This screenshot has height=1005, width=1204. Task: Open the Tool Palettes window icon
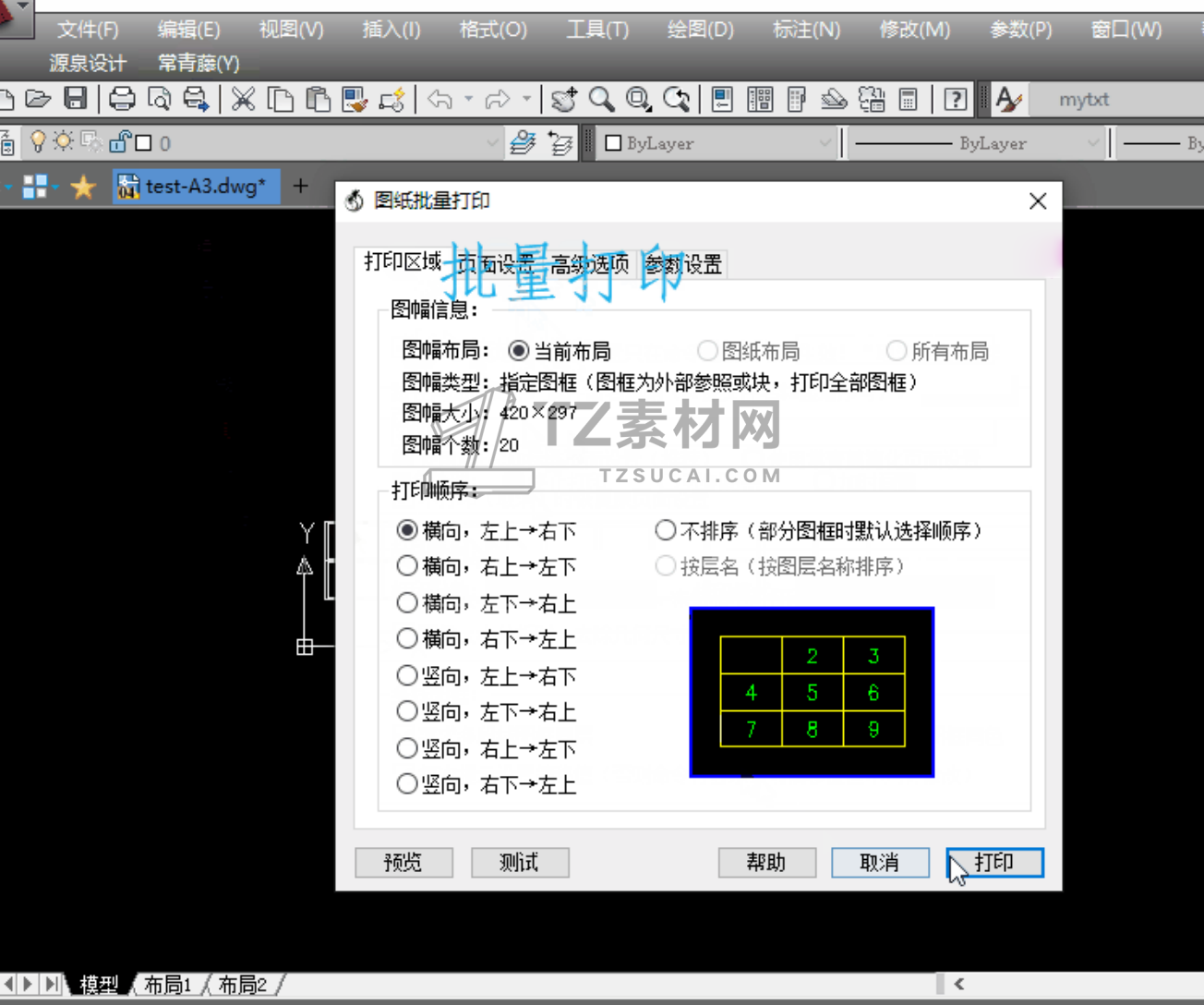(797, 99)
